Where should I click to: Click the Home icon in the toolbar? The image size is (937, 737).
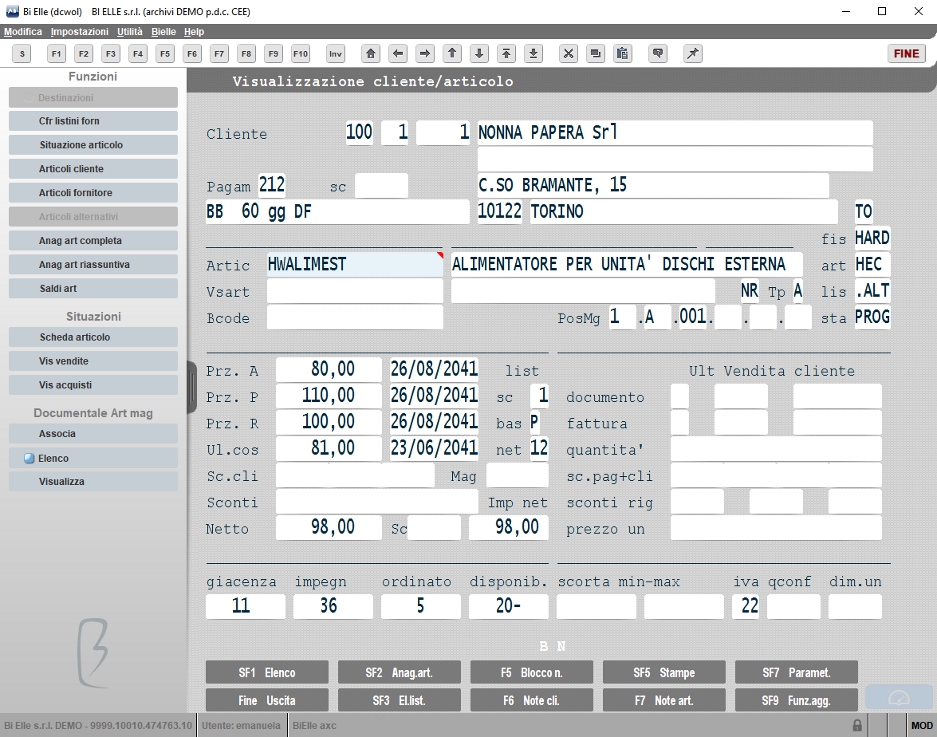(370, 54)
